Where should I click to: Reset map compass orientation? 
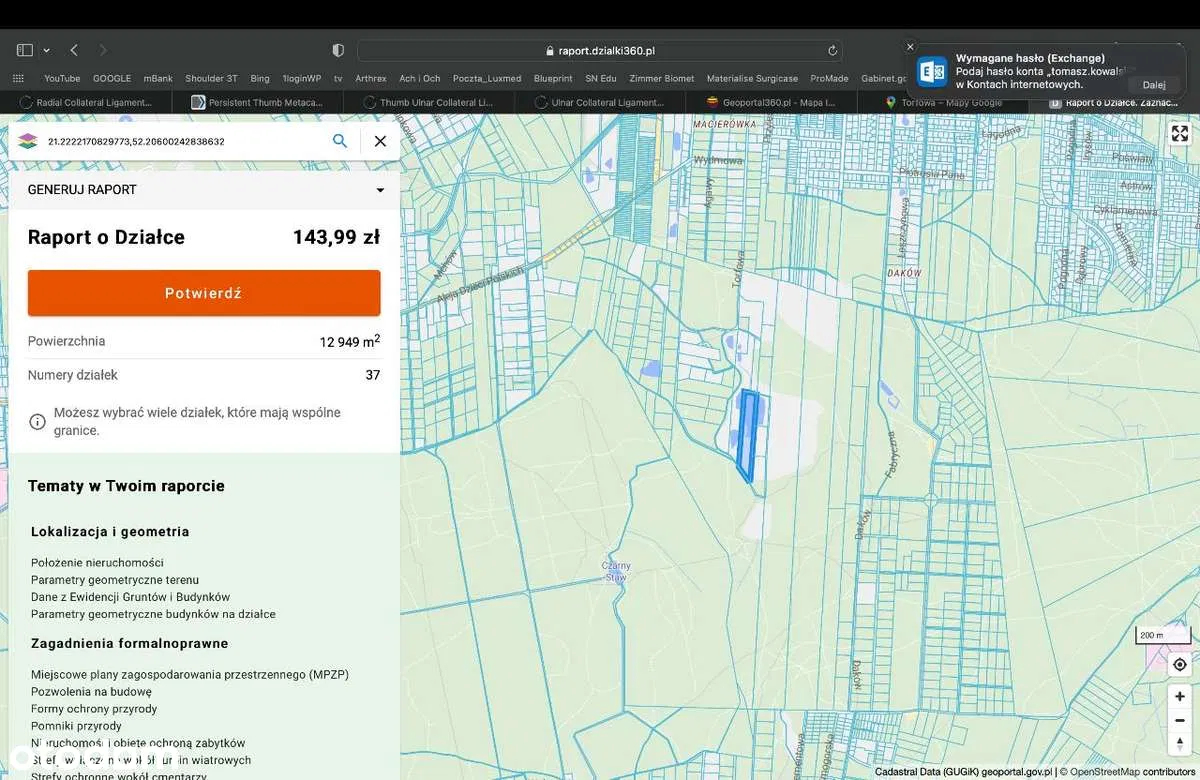[1180, 742]
